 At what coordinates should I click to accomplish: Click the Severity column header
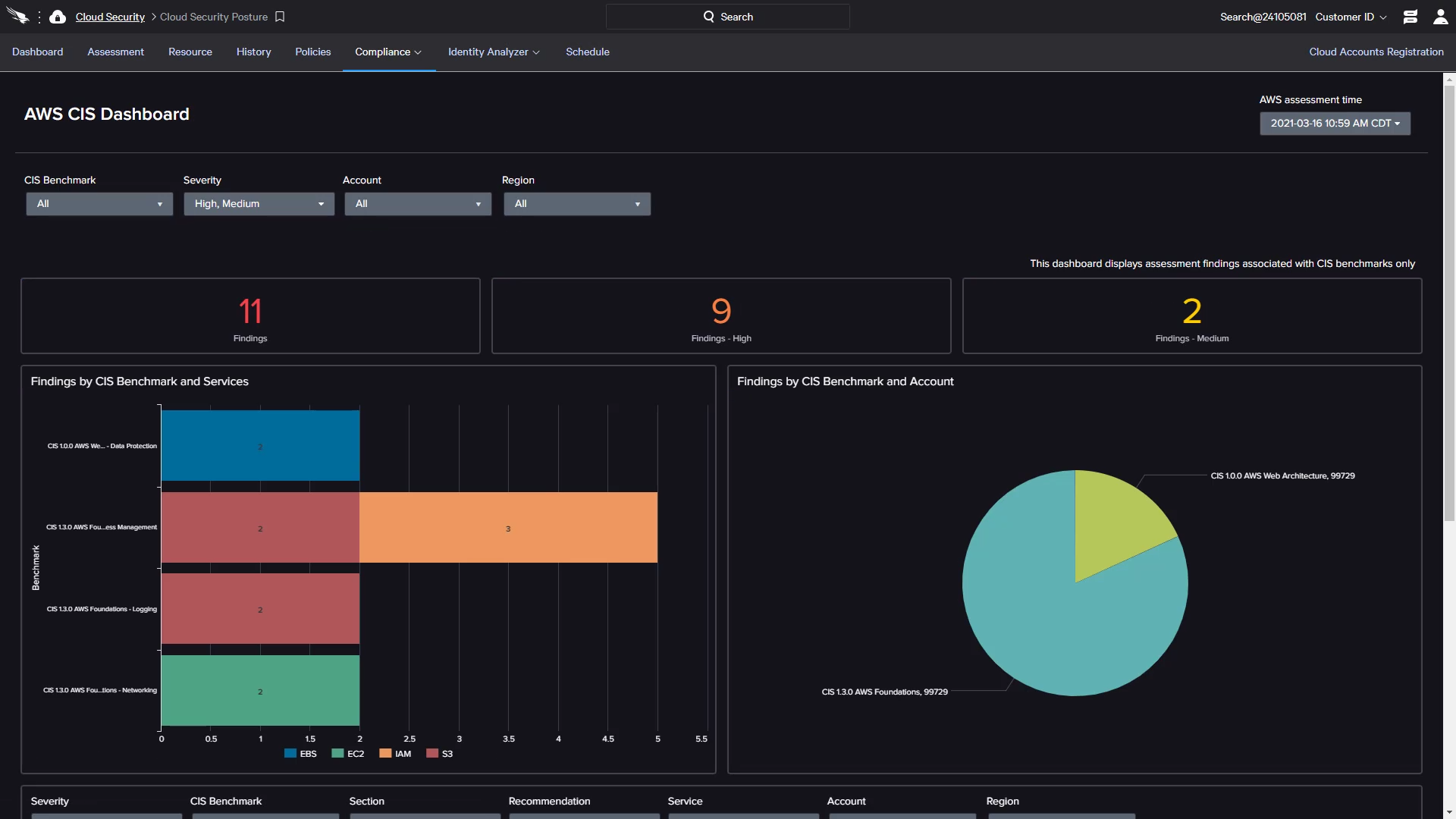[50, 802]
